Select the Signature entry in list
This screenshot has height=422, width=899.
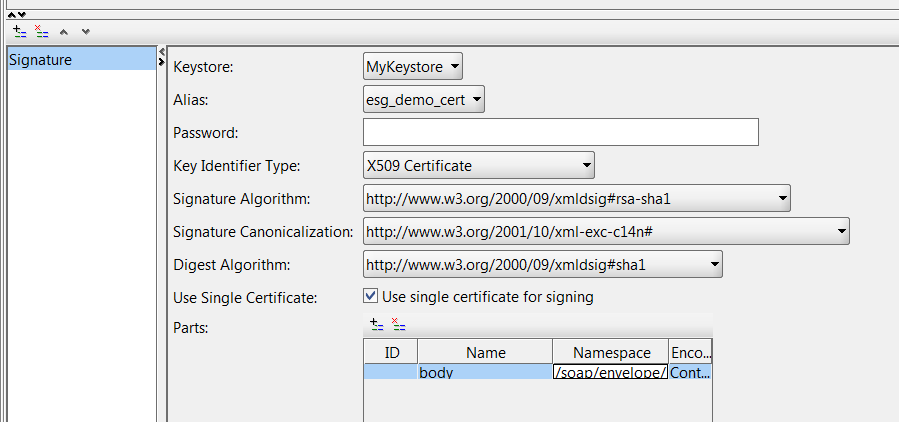(80, 60)
